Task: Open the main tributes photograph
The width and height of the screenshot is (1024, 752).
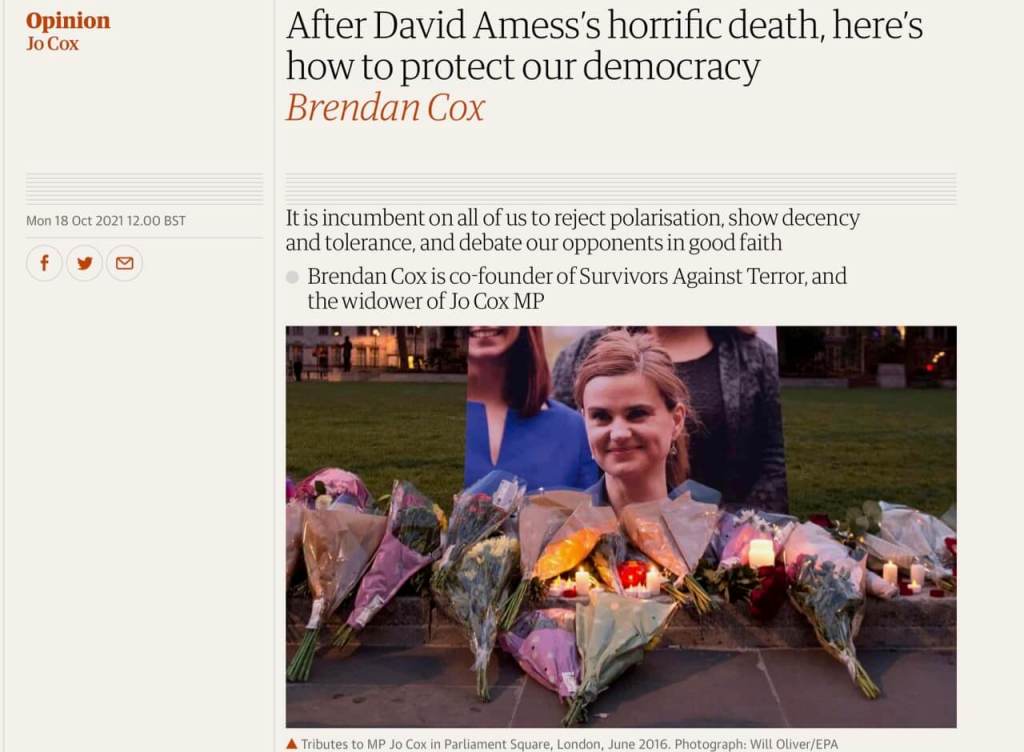Action: 621,527
